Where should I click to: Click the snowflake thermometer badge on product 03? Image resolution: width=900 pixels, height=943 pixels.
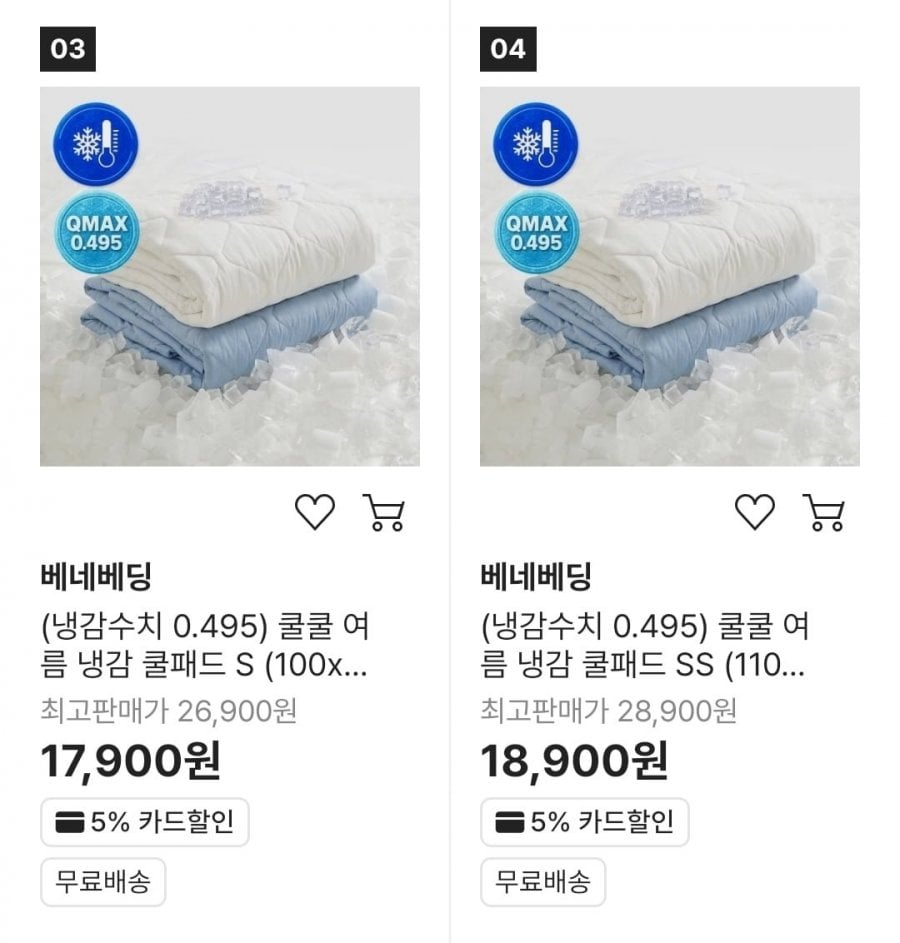point(96,144)
